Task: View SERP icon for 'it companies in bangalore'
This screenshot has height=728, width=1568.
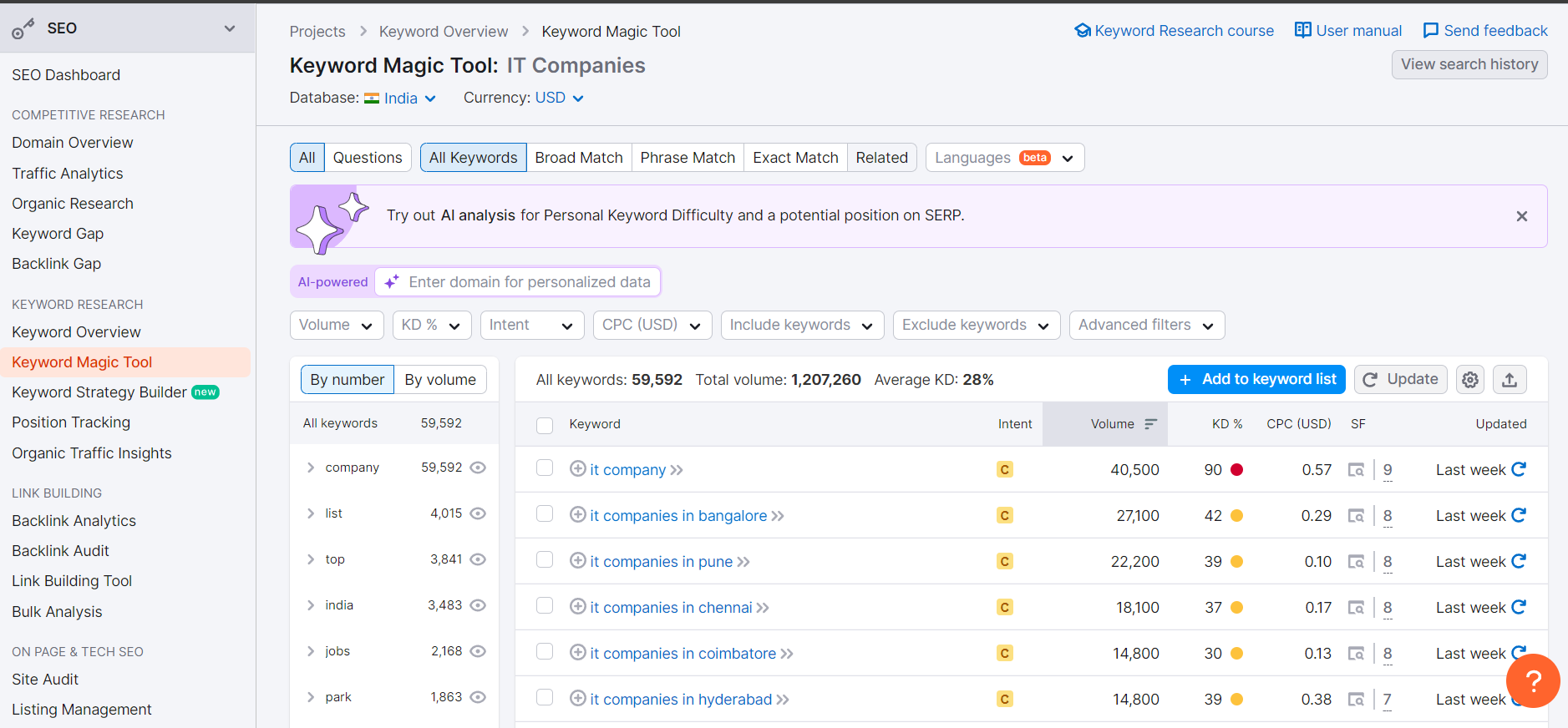Action: tap(1357, 516)
